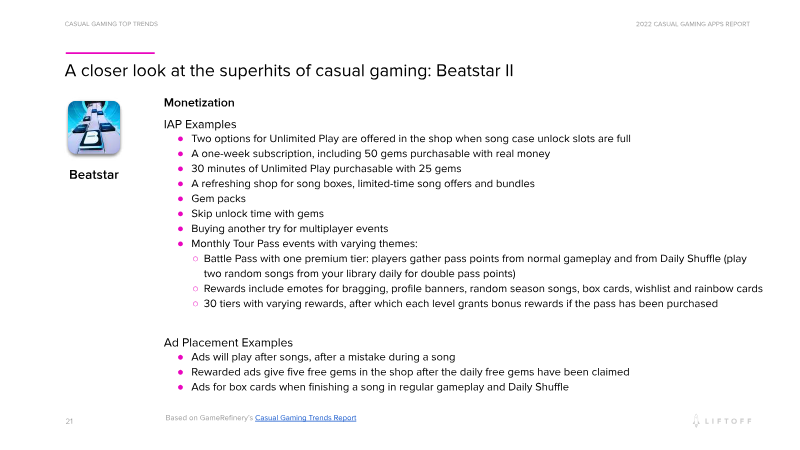Click the IAP Examples subheading
800x450 pixels.
200,123
